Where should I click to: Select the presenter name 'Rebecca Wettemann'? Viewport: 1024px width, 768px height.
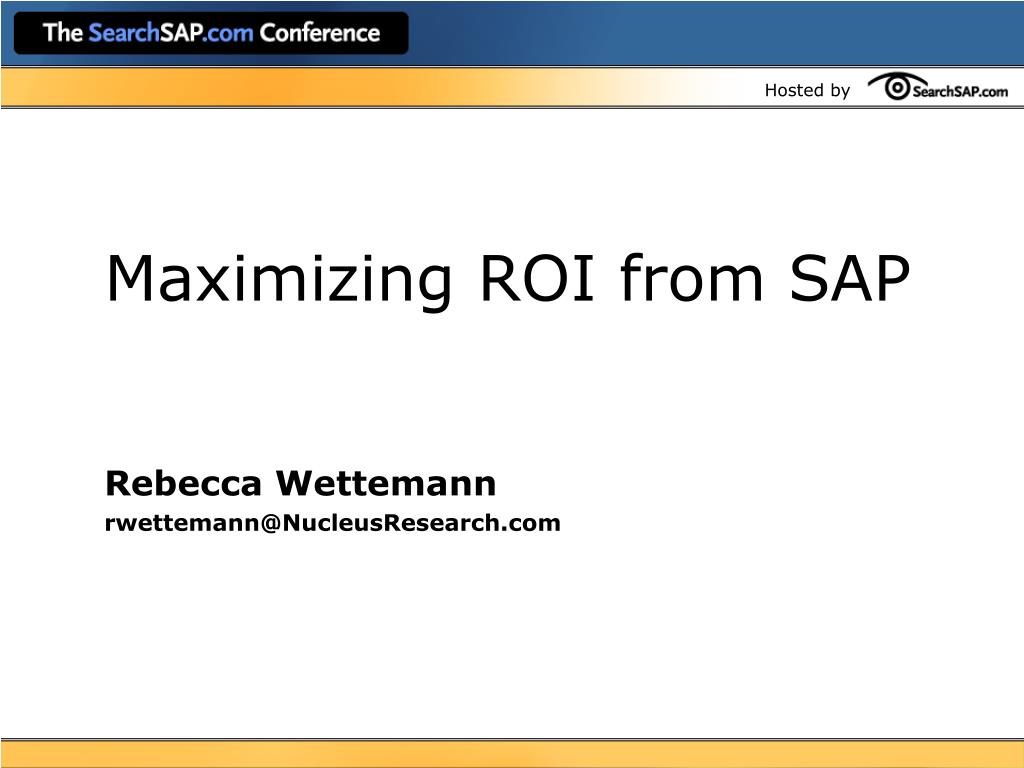(x=300, y=484)
